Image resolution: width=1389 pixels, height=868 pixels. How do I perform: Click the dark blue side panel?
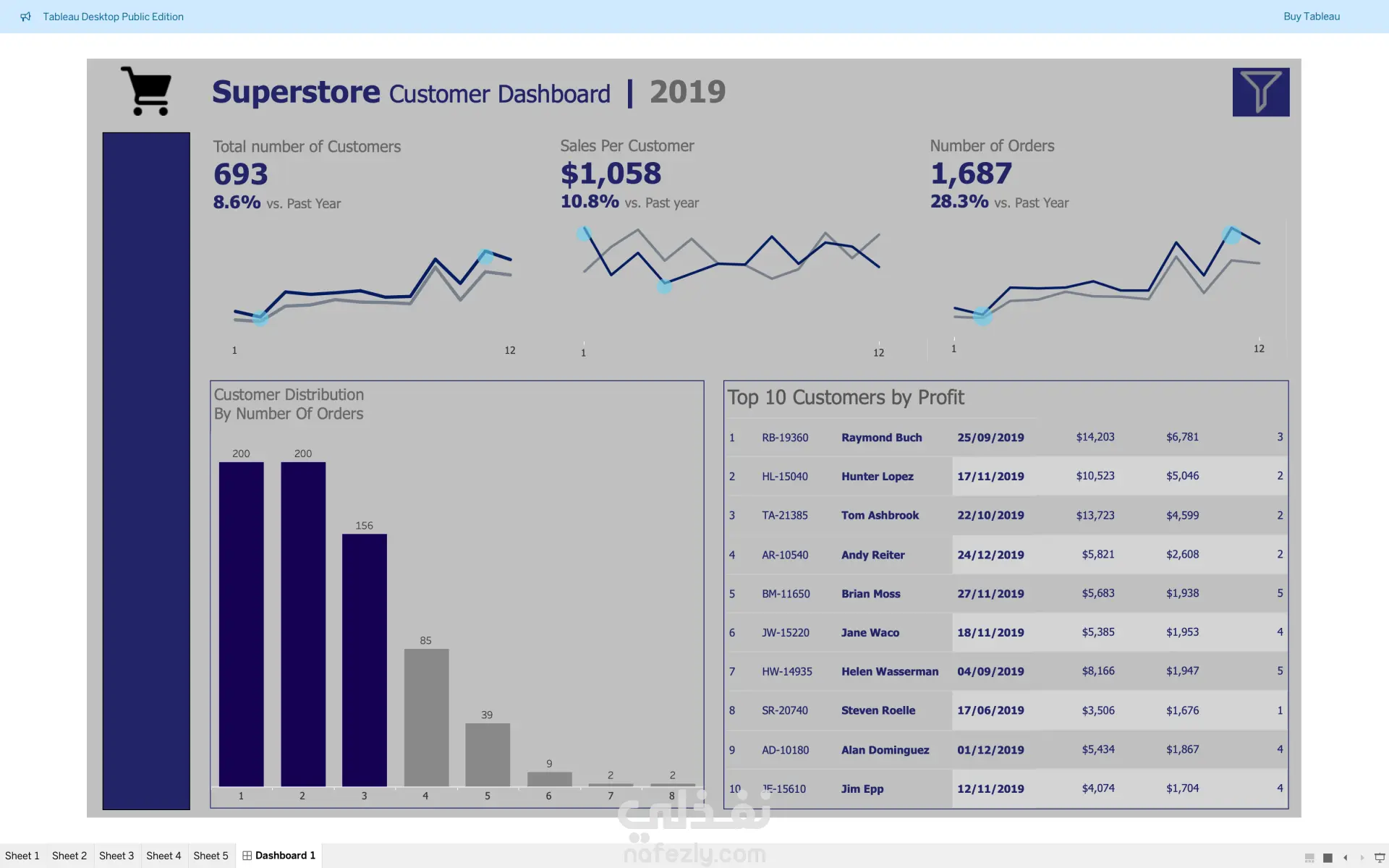coord(146,470)
